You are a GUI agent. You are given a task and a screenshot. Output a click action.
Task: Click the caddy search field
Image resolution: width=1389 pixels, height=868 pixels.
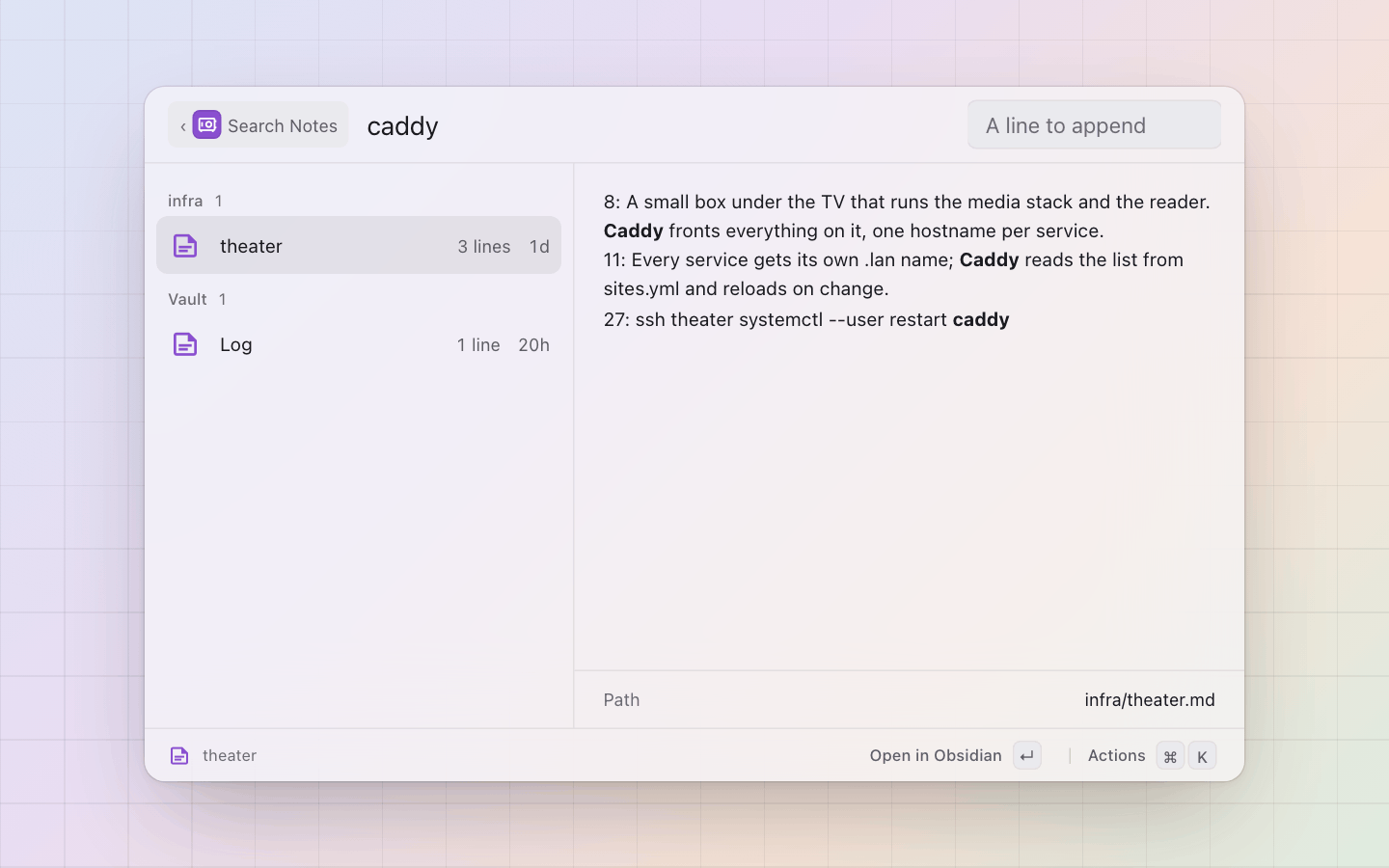coord(656,125)
